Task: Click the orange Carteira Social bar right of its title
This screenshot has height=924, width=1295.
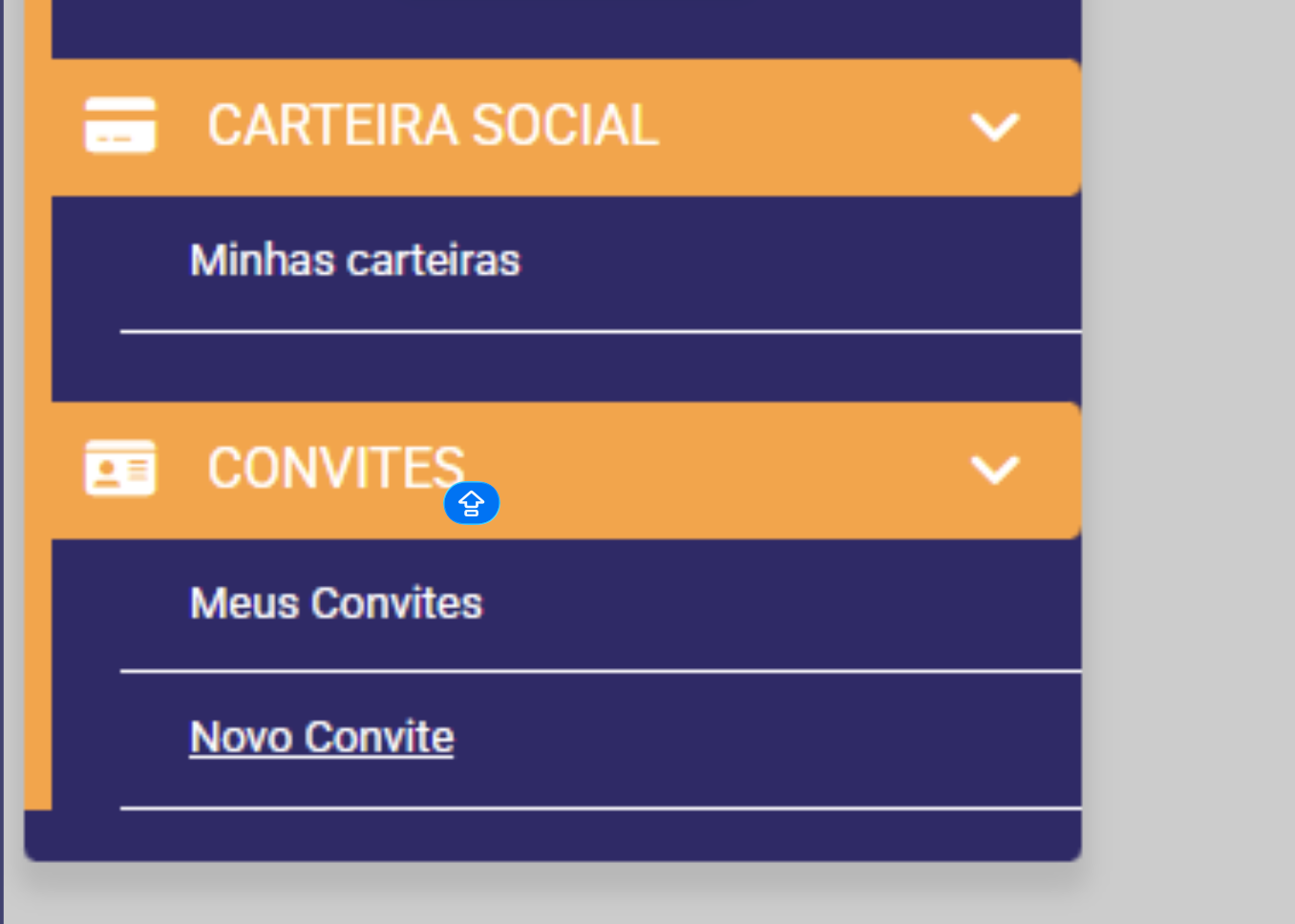Action: [812, 127]
